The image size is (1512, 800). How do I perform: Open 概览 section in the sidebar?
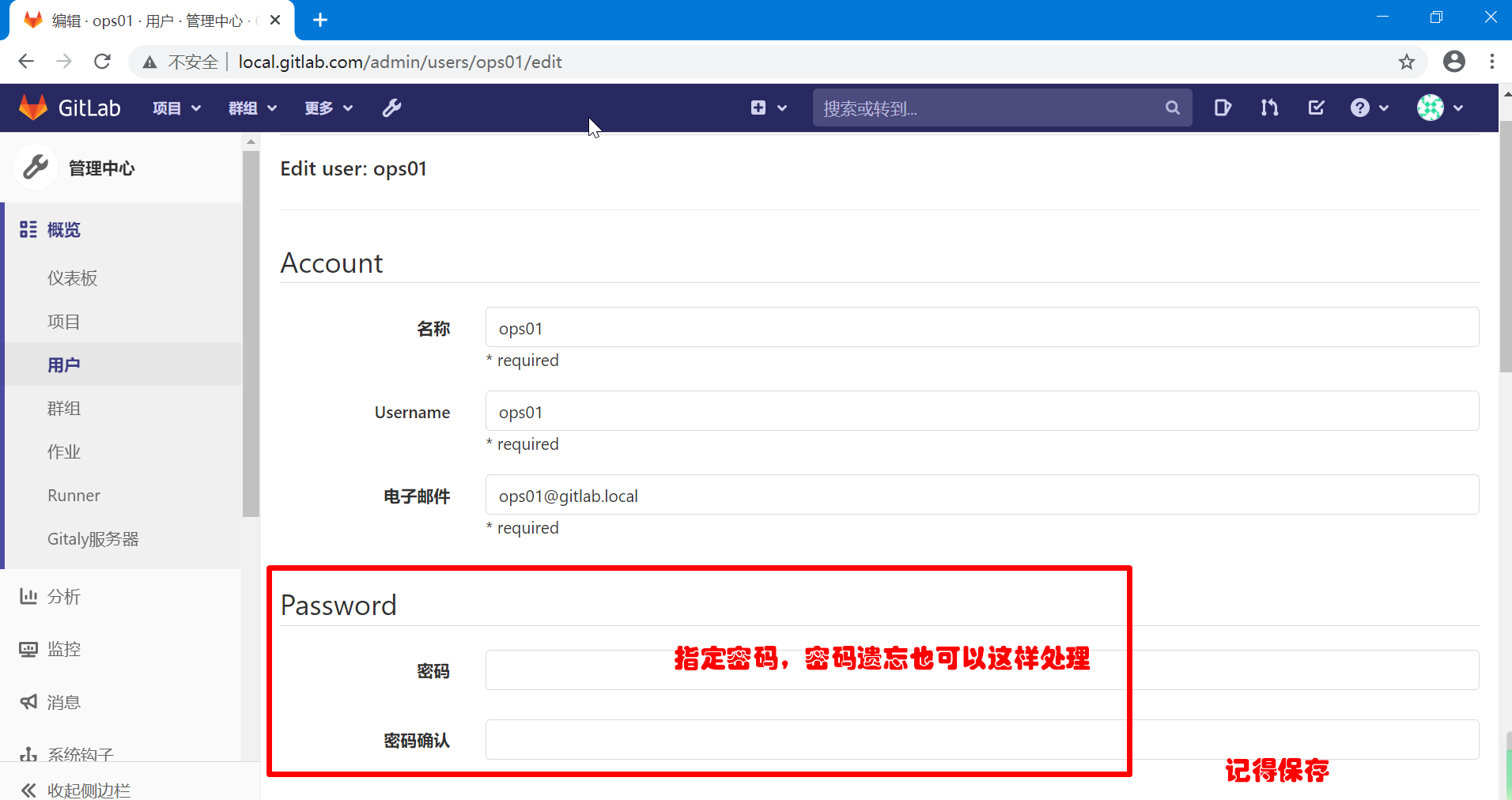point(63,230)
